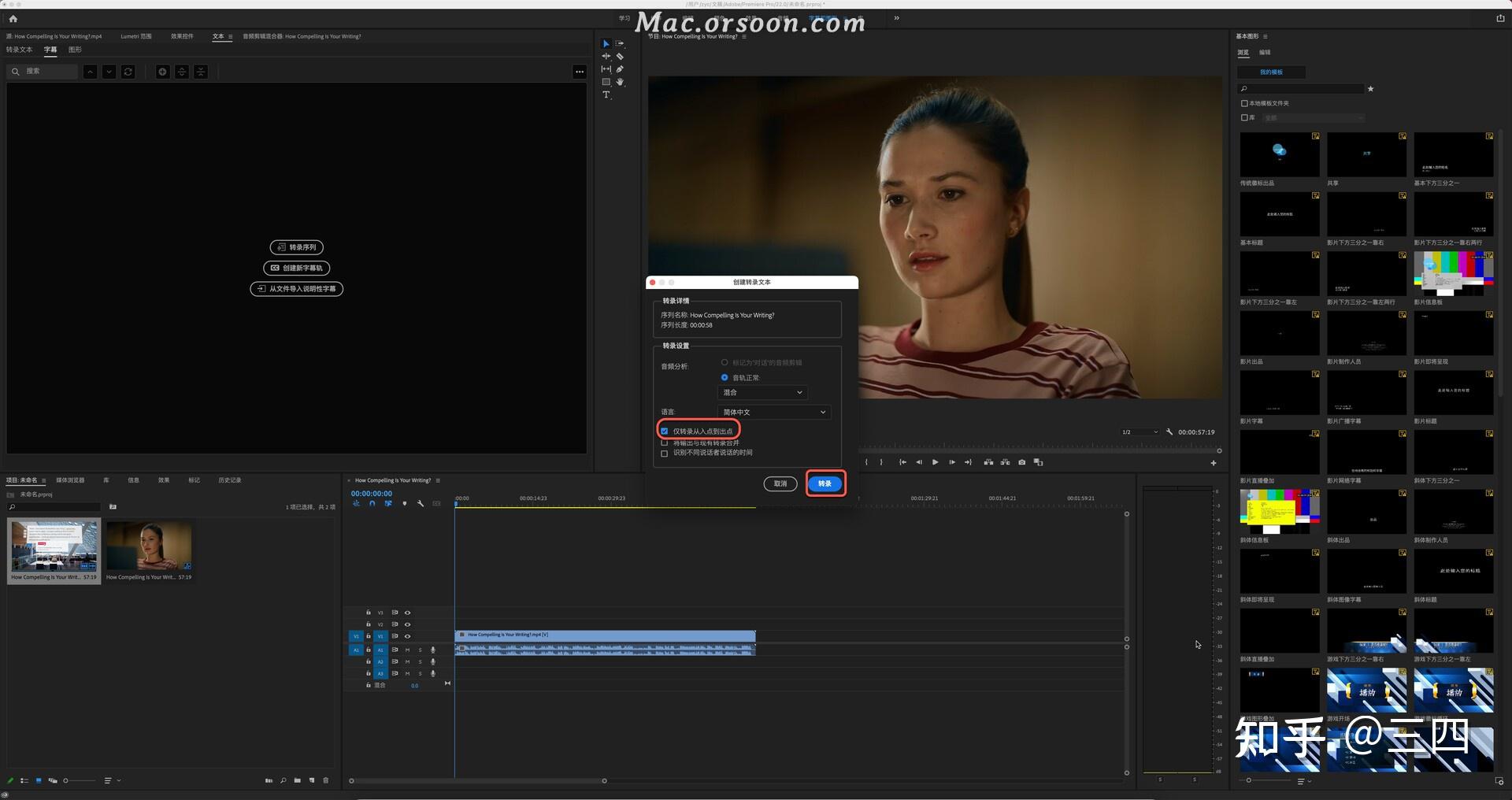Select the Text tool in the tools panel

tap(606, 94)
